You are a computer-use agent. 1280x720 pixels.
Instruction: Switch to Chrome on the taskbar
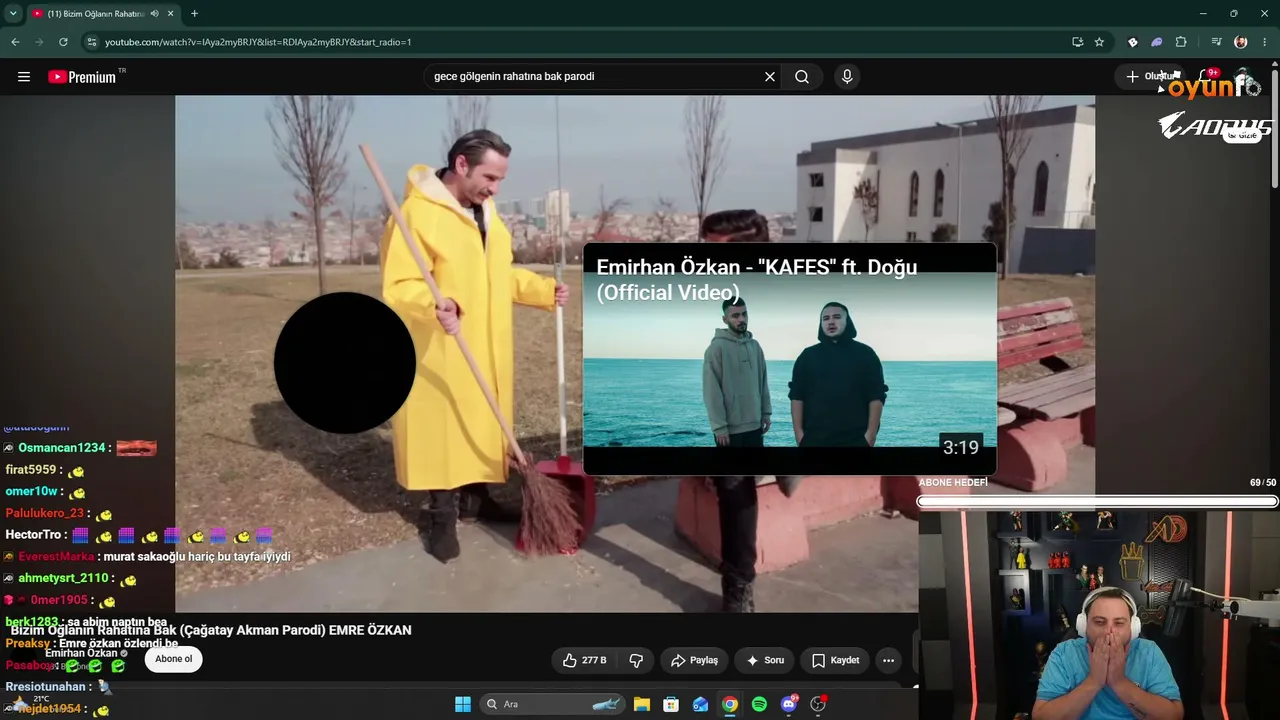tap(730, 704)
